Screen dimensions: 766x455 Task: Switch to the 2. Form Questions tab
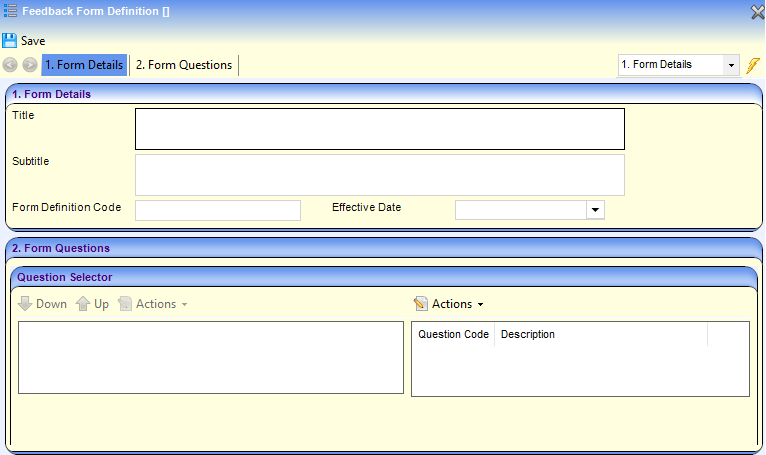click(x=184, y=65)
